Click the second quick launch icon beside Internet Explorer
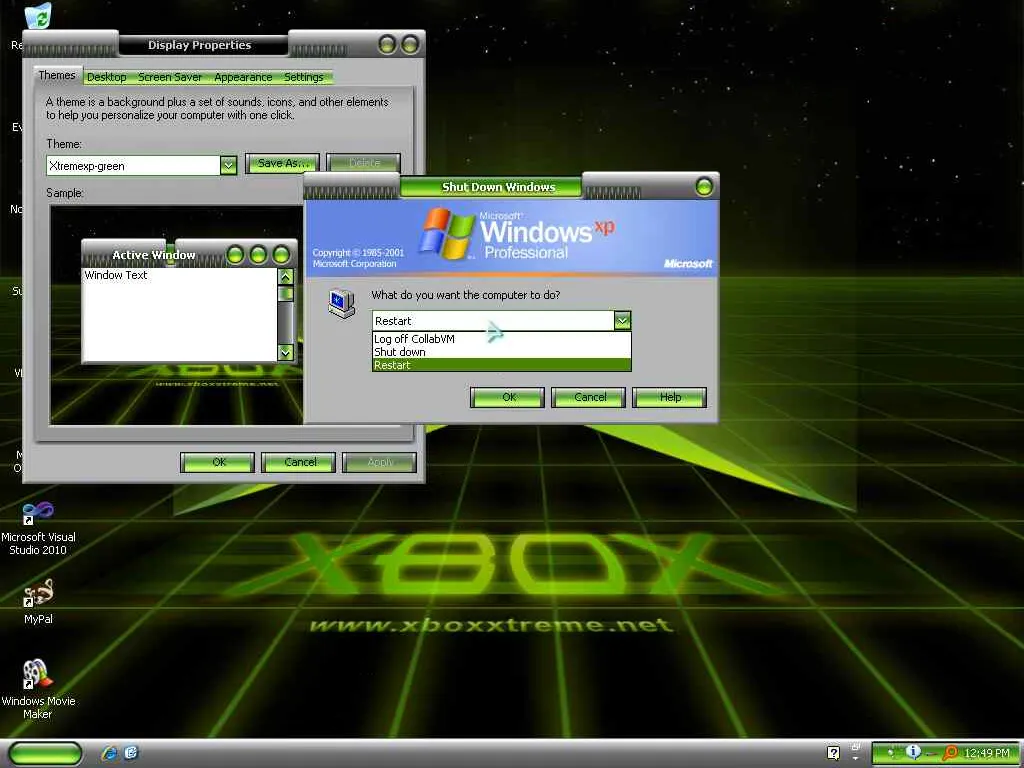 [x=131, y=753]
